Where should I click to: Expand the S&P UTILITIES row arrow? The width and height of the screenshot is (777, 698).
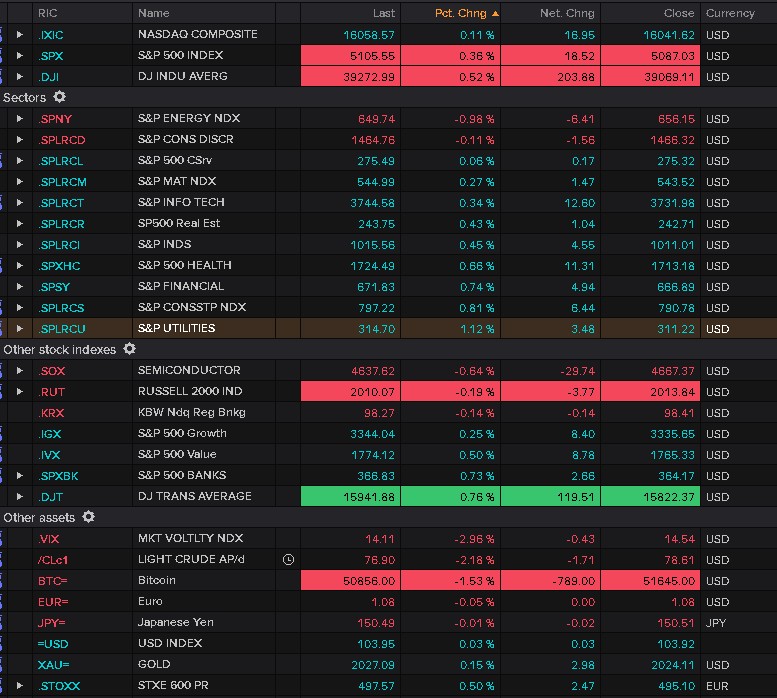[x=20, y=328]
